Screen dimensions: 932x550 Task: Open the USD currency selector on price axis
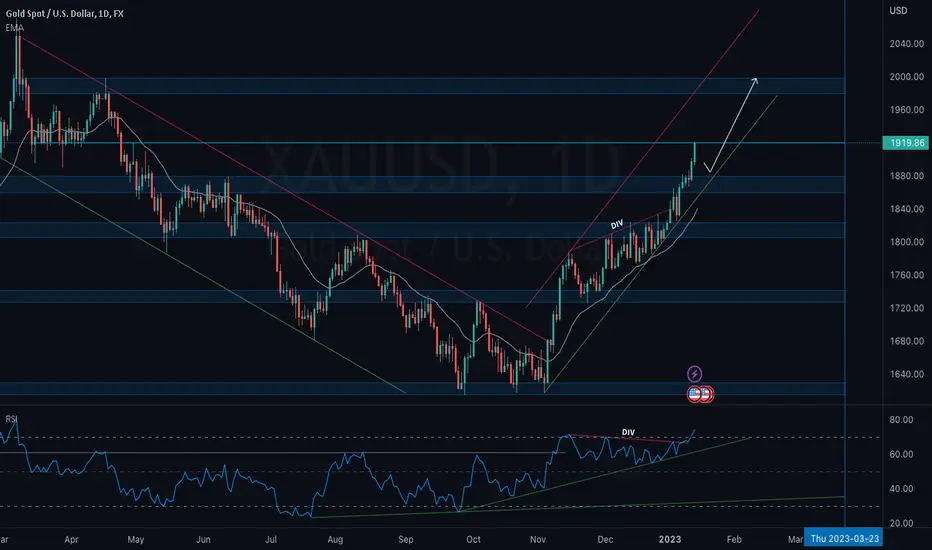[898, 11]
